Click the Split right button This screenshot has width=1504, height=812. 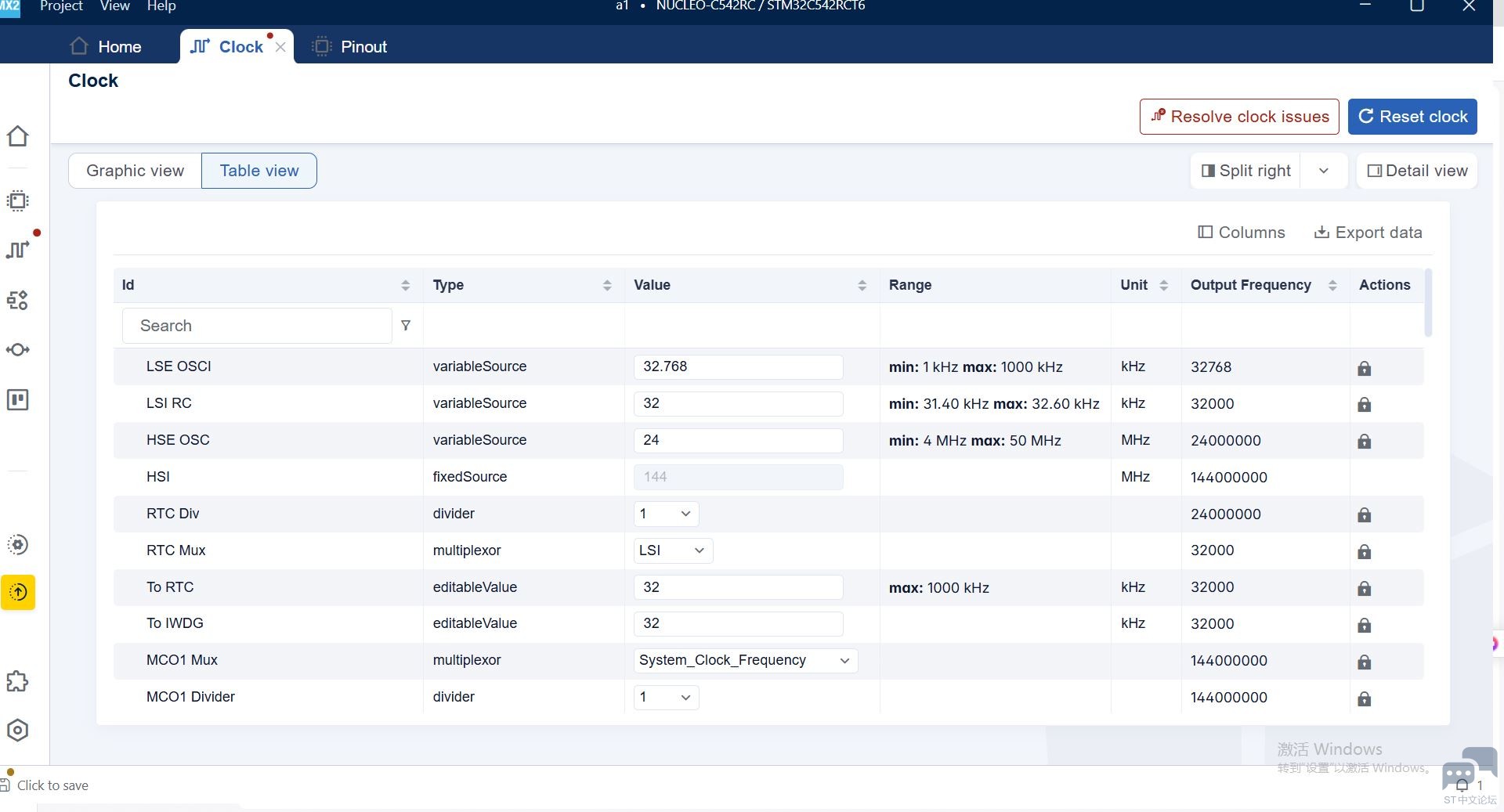click(x=1246, y=171)
